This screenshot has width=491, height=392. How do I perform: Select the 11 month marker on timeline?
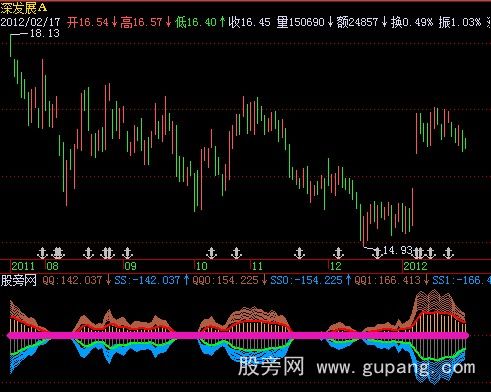pyautogui.click(x=257, y=266)
